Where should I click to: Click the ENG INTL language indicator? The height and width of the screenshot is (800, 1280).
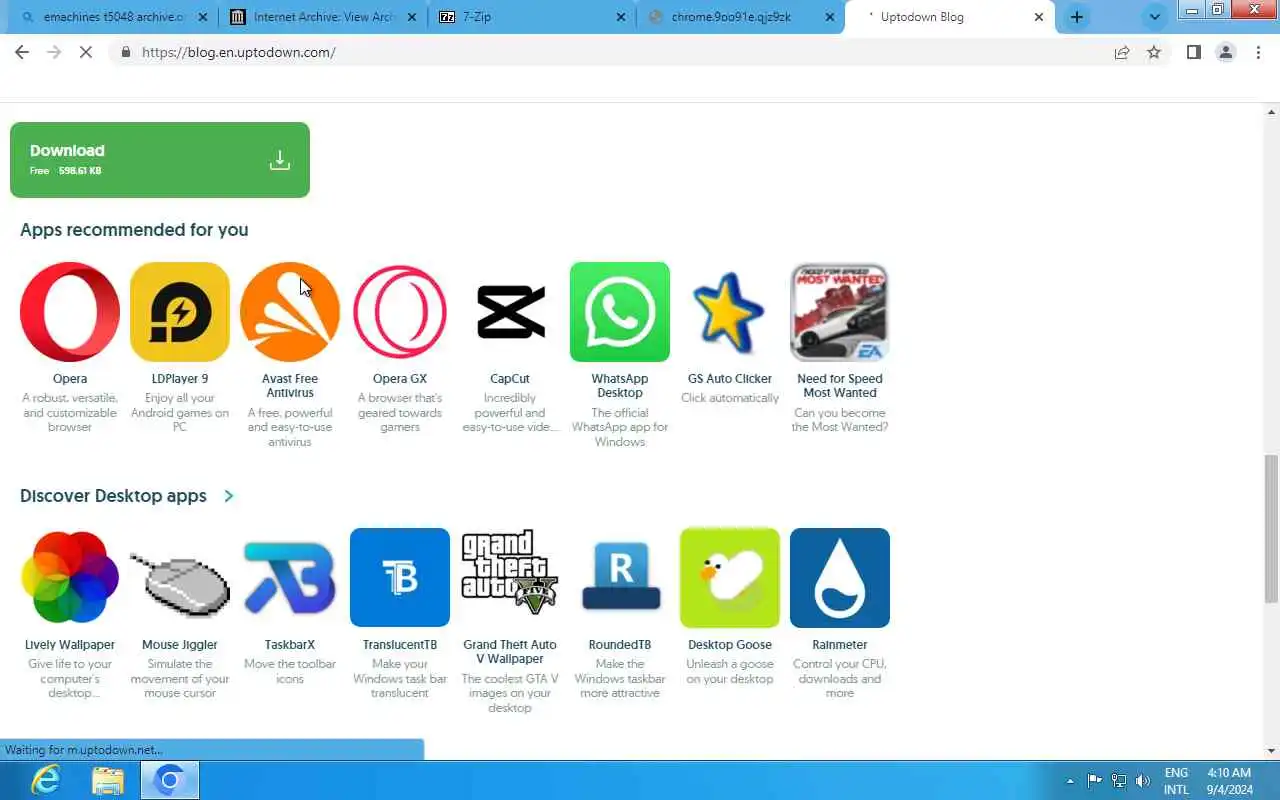coord(1176,781)
